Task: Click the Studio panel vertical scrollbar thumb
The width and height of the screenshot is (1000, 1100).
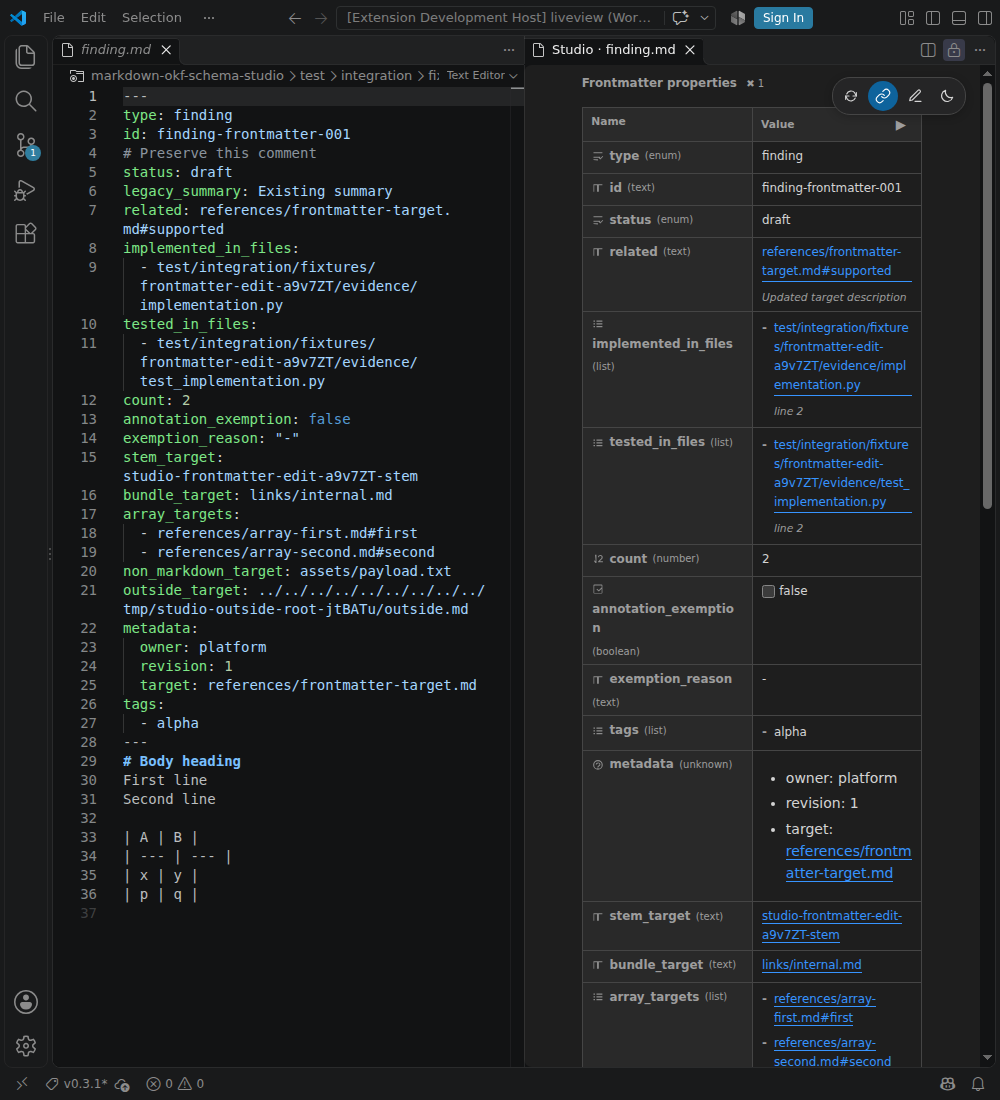Action: (x=987, y=295)
